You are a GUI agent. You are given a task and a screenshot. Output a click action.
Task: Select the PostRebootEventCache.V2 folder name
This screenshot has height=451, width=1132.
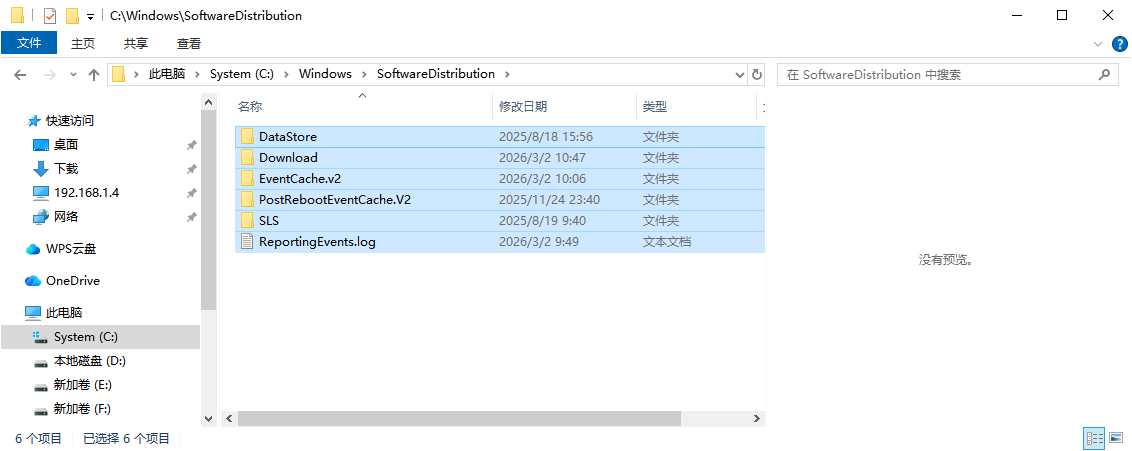click(x=335, y=199)
